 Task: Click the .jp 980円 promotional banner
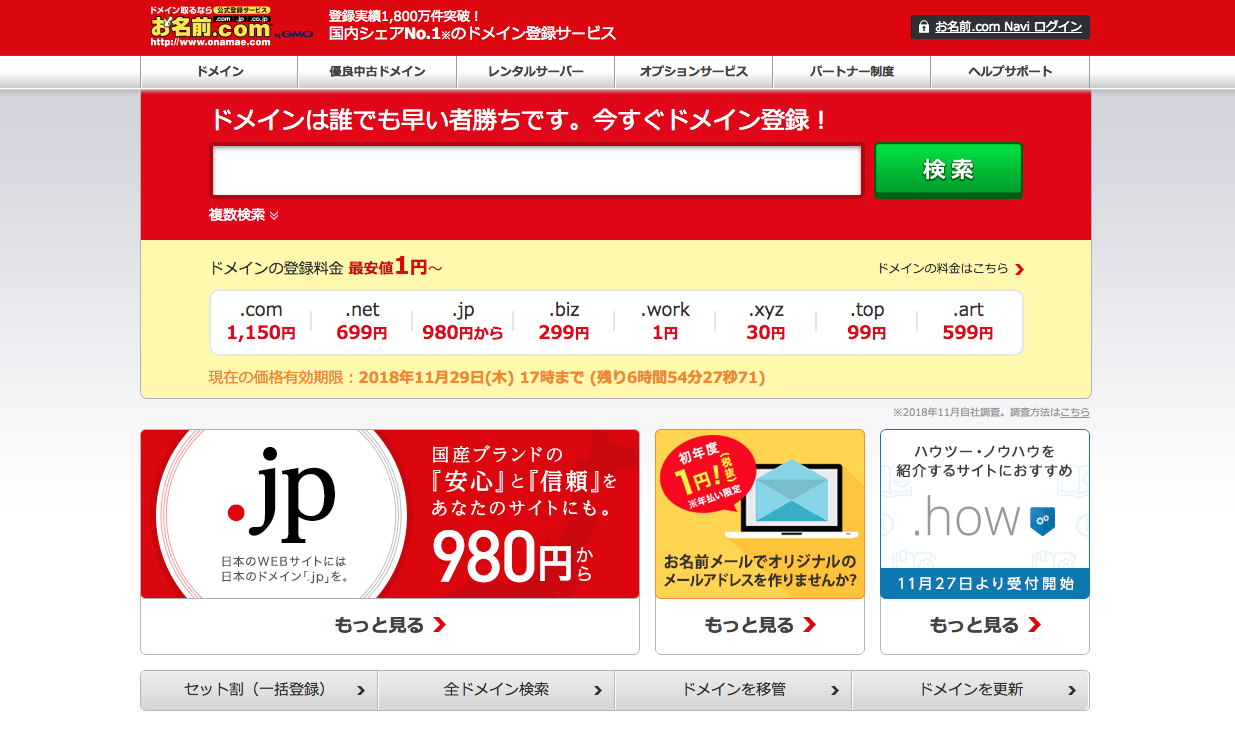click(390, 514)
